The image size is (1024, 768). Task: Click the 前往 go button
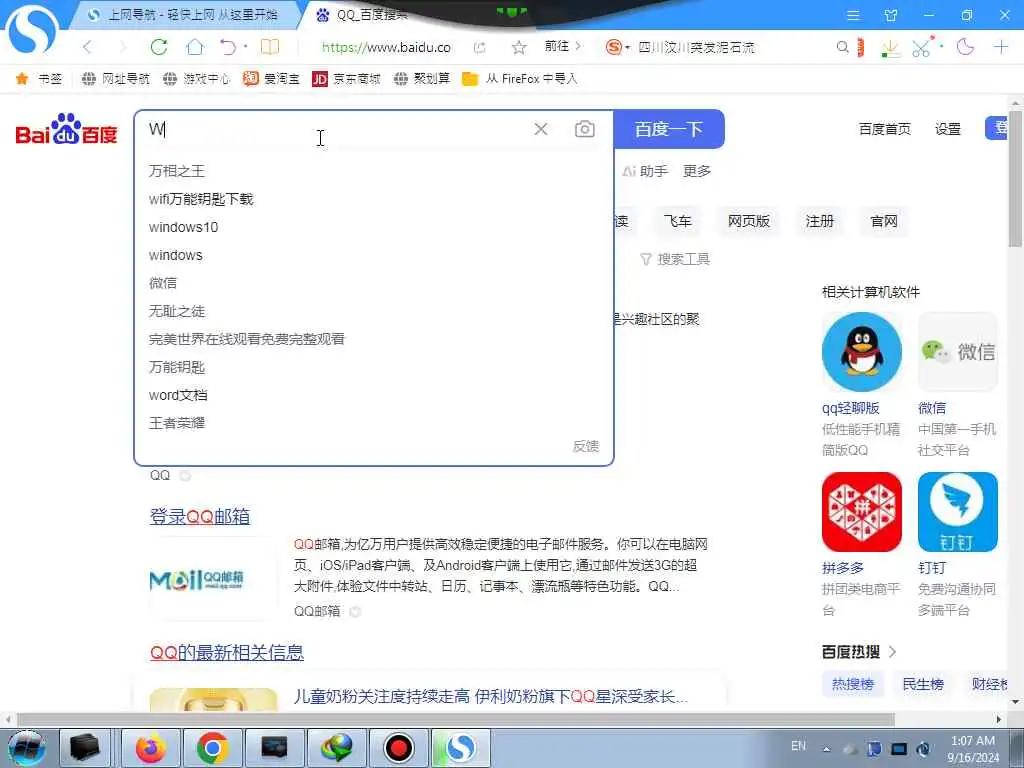(x=562, y=46)
